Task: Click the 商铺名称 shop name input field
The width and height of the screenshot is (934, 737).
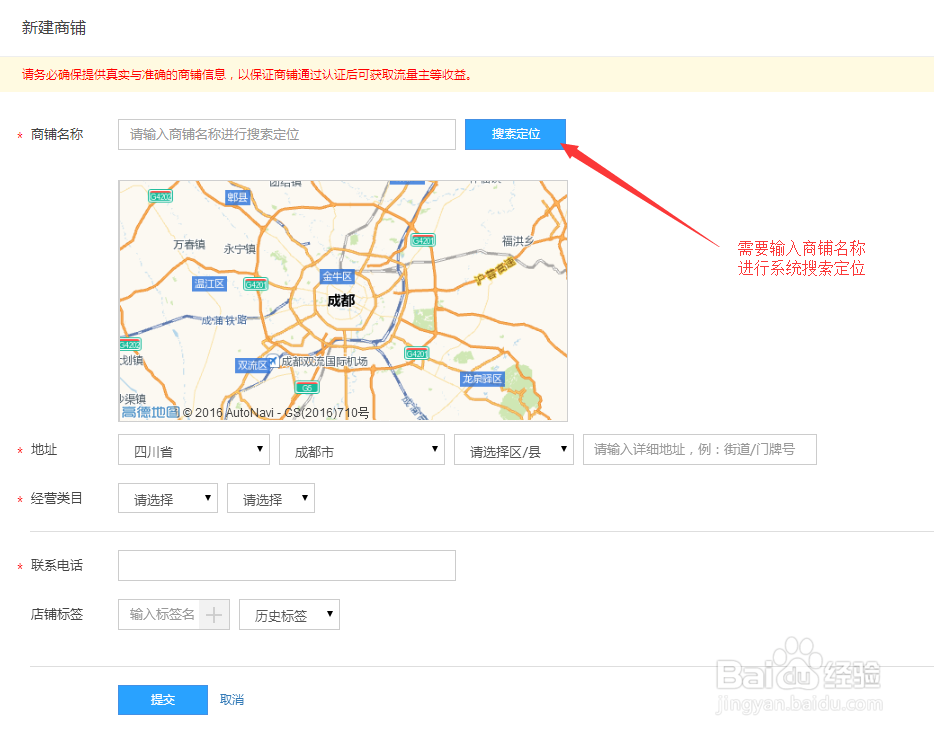Action: point(286,133)
